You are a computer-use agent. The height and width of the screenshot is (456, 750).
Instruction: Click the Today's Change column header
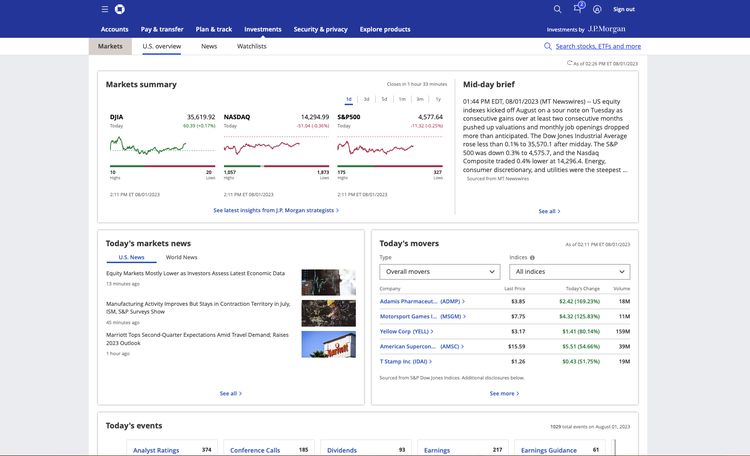(583, 289)
